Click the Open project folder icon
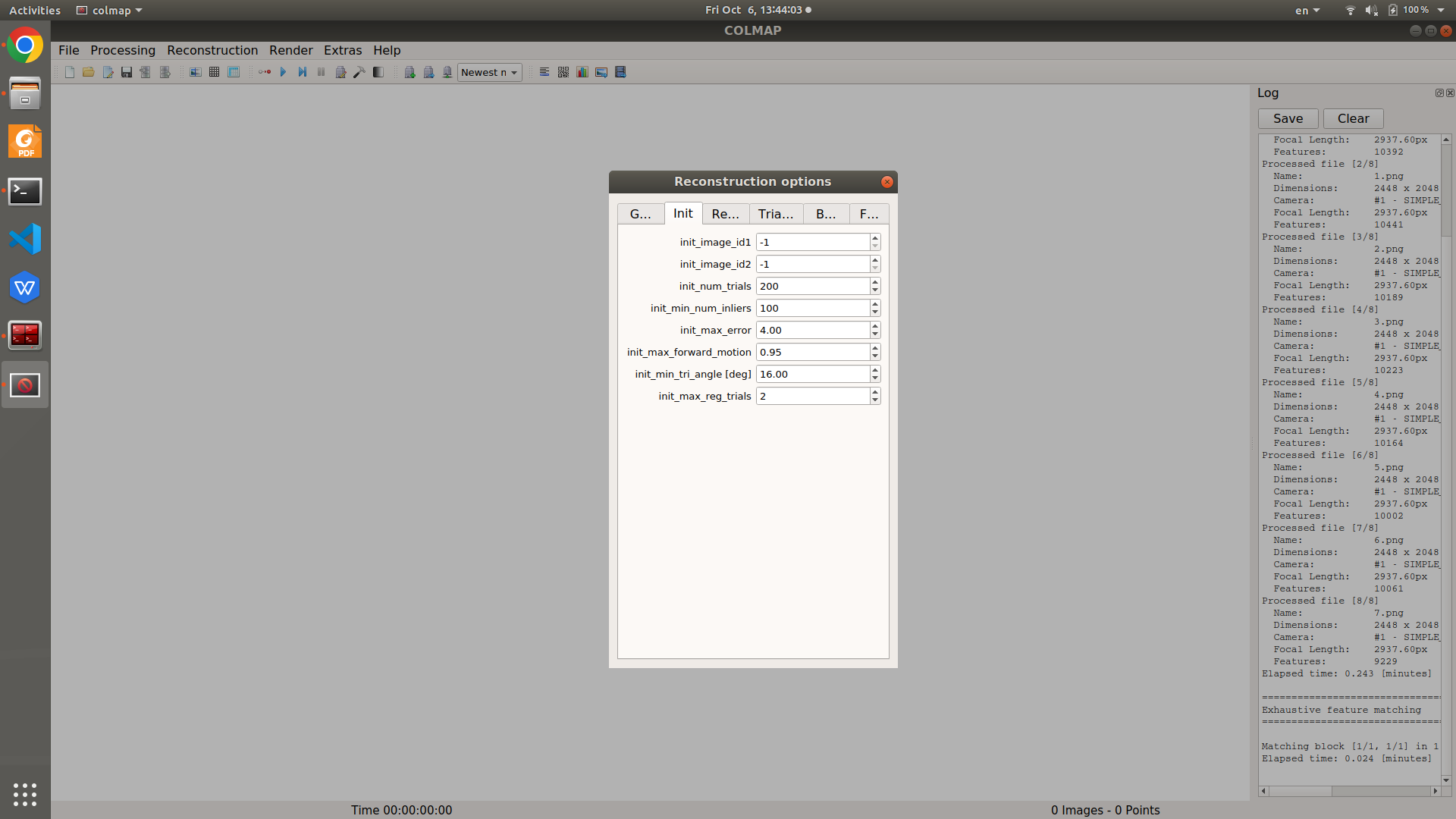Image resolution: width=1456 pixels, height=819 pixels. coord(89,72)
